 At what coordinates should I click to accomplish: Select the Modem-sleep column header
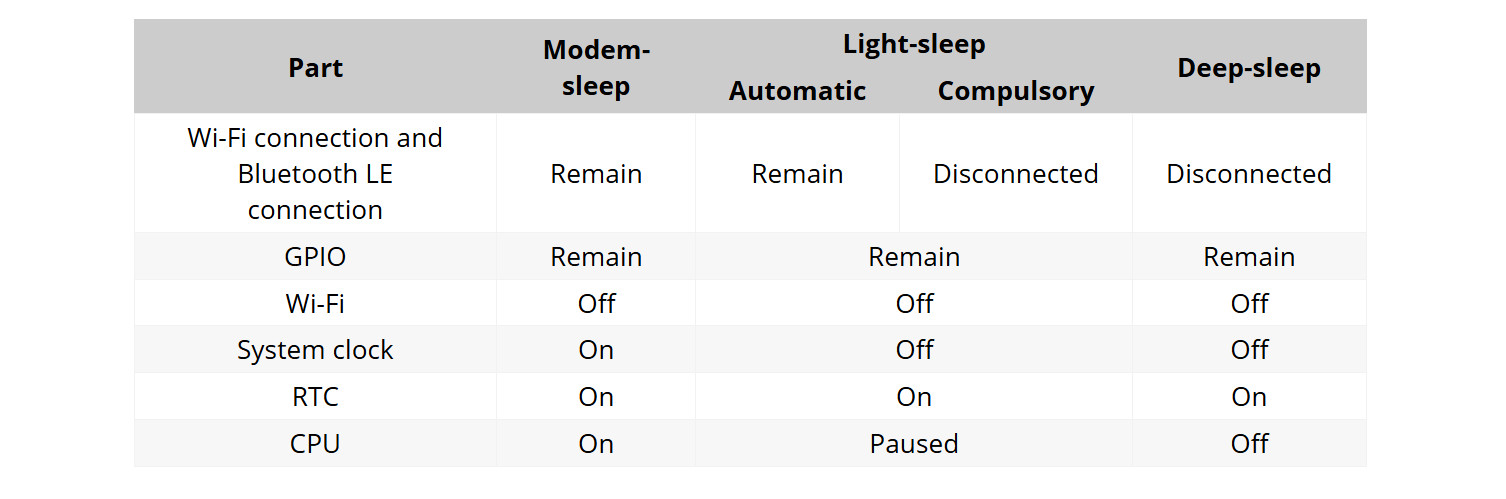click(x=596, y=68)
